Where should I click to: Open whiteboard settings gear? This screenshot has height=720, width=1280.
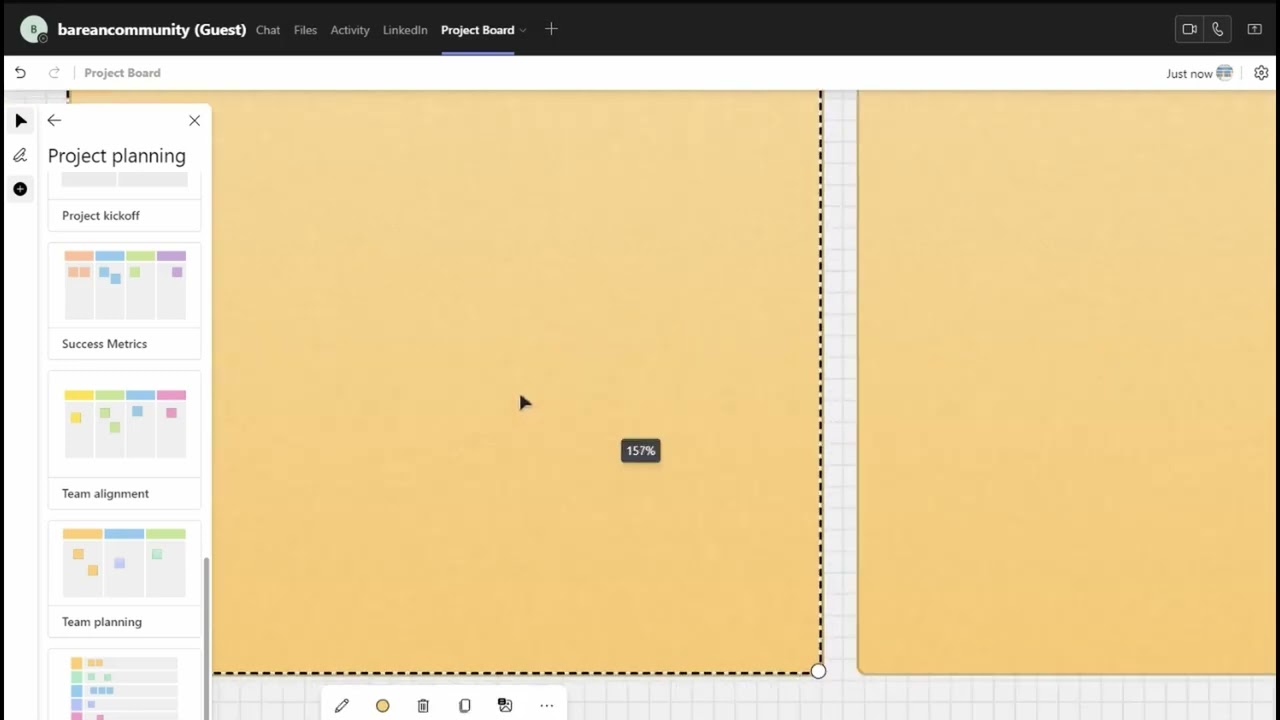(1261, 73)
